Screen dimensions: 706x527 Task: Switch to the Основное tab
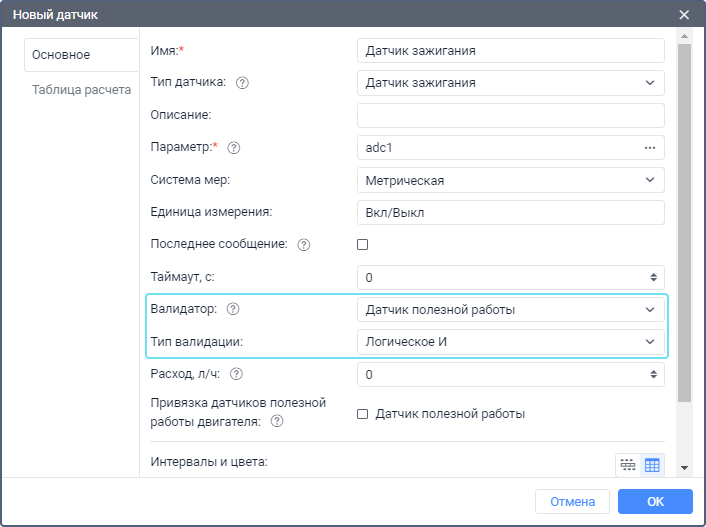[81, 55]
